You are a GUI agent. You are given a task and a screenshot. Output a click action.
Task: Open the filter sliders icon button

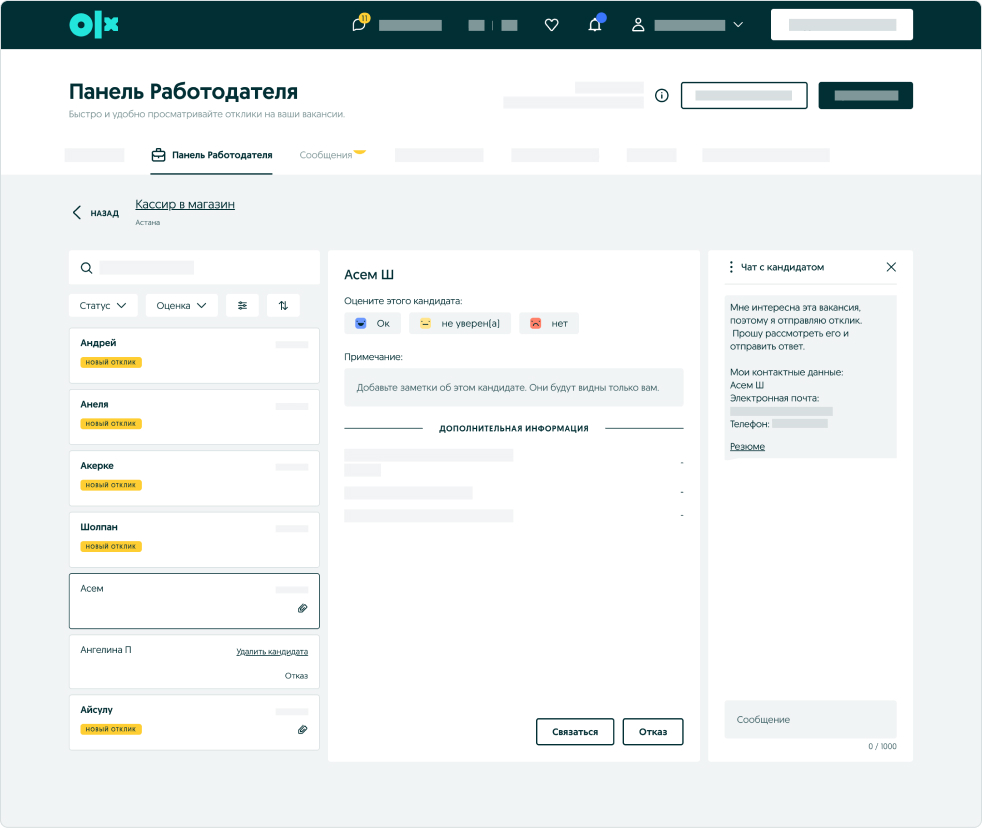[242, 306]
